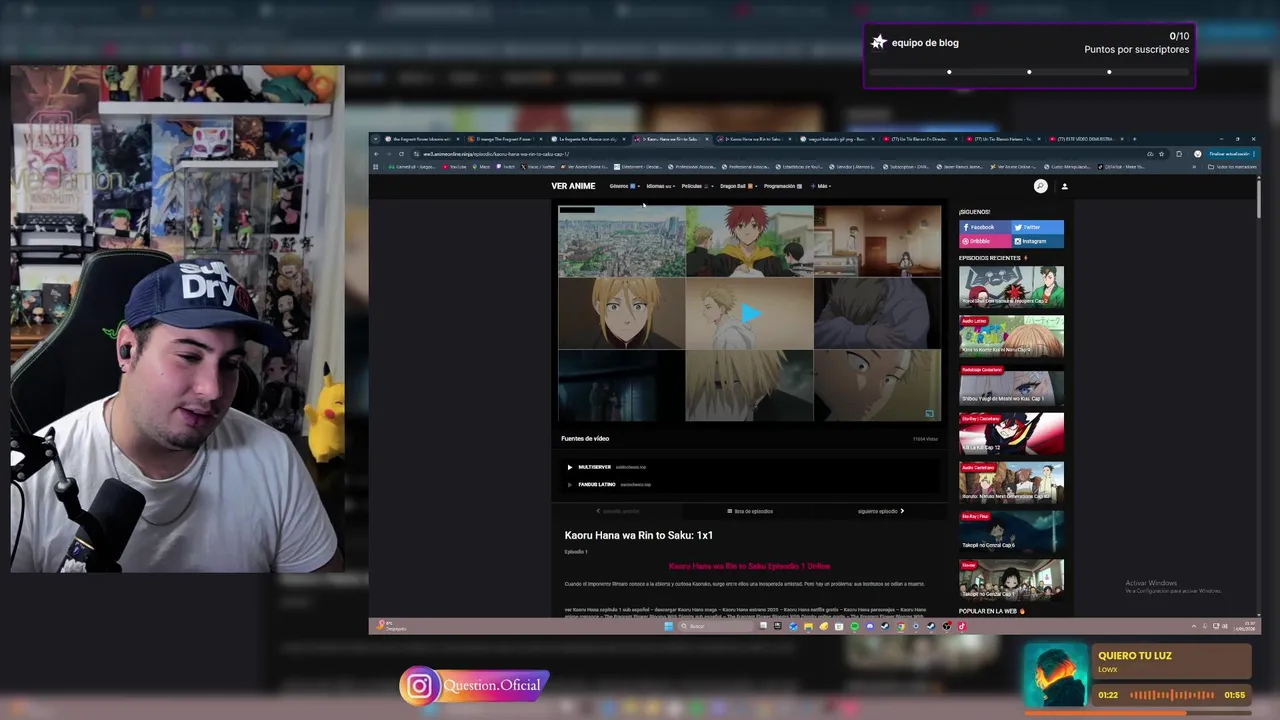The image size is (1280, 720).
Task: Click the Kaoru Hana wa Rin to Saku Episodio 1 Online link
Action: (x=749, y=566)
